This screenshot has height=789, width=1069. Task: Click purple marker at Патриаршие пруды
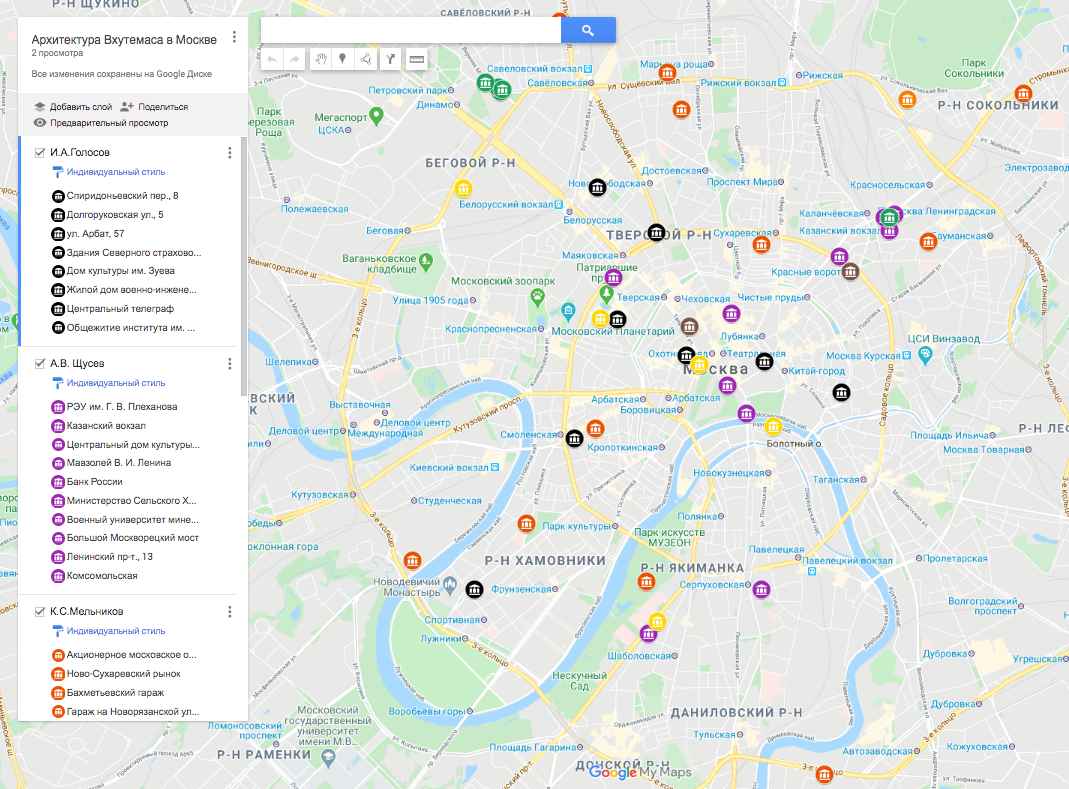pyautogui.click(x=614, y=277)
